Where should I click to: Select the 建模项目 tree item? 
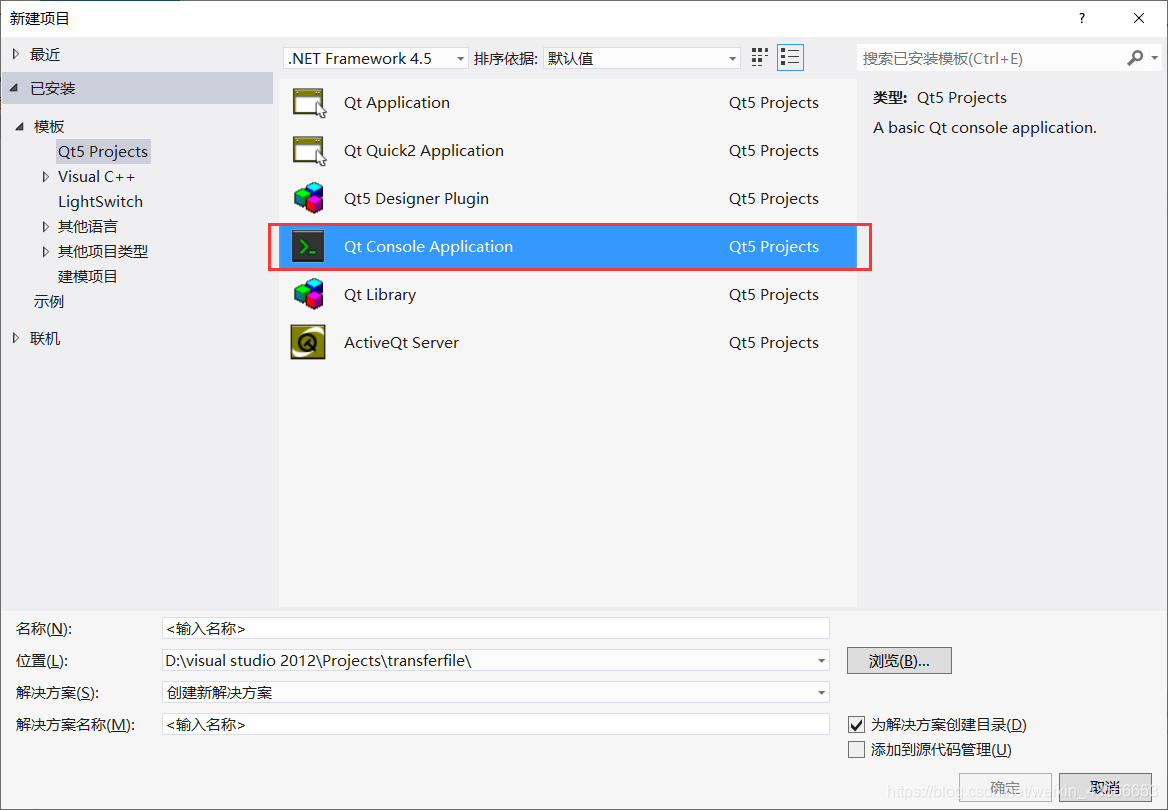click(88, 276)
